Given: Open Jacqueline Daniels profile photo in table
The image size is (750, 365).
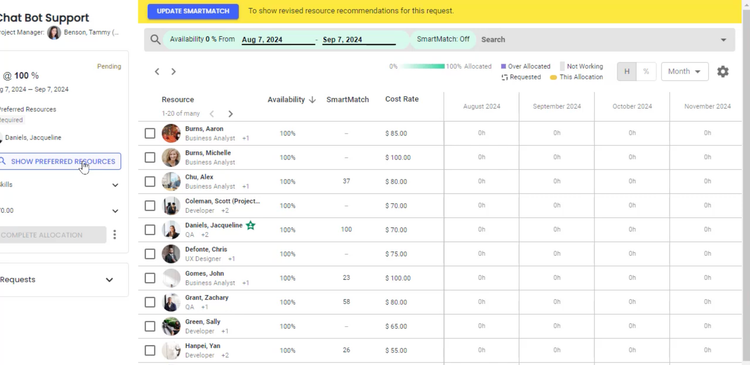Looking at the screenshot, I should tap(171, 230).
